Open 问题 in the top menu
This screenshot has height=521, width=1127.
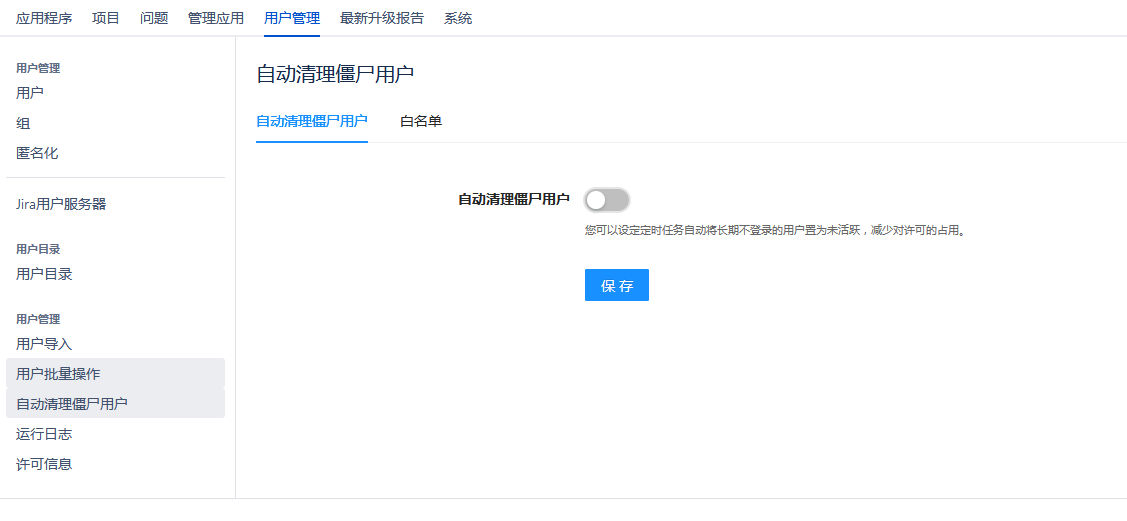coord(154,18)
